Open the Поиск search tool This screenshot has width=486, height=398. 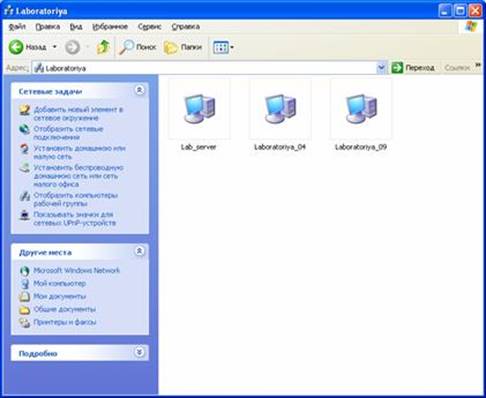coord(138,47)
